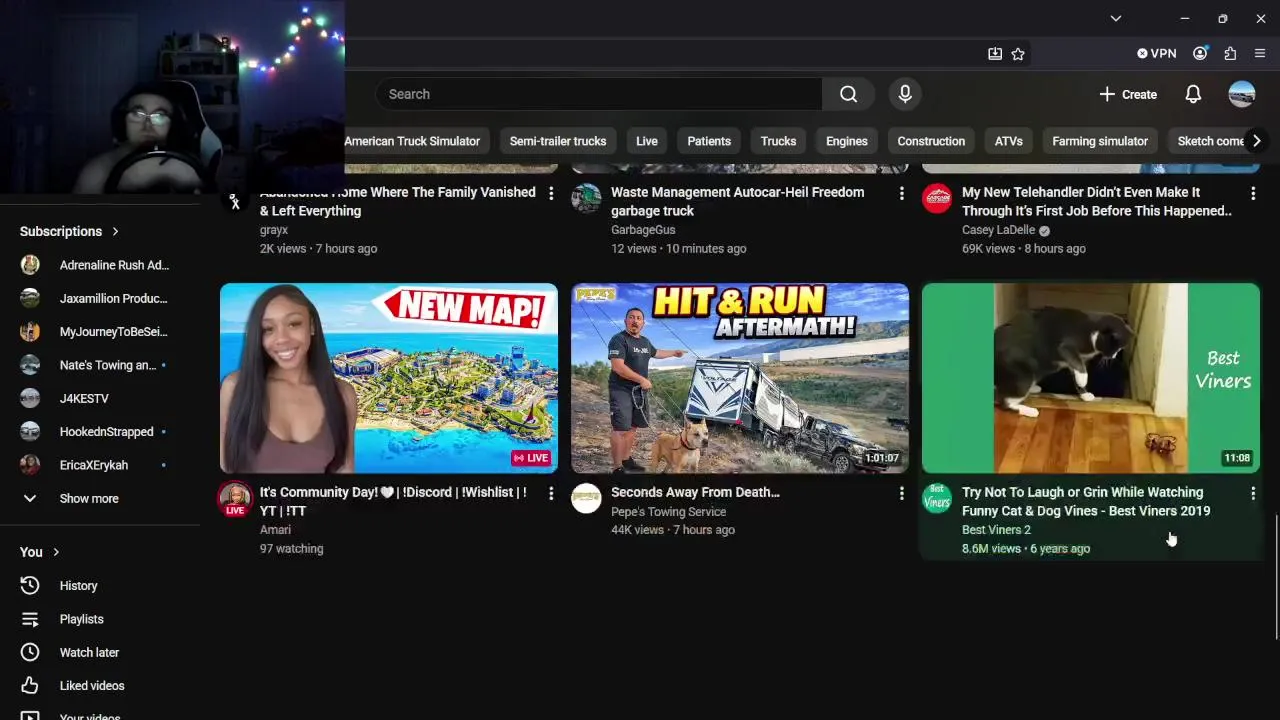Open Seconds Away From Death title
The image size is (1280, 720).
coord(695,492)
